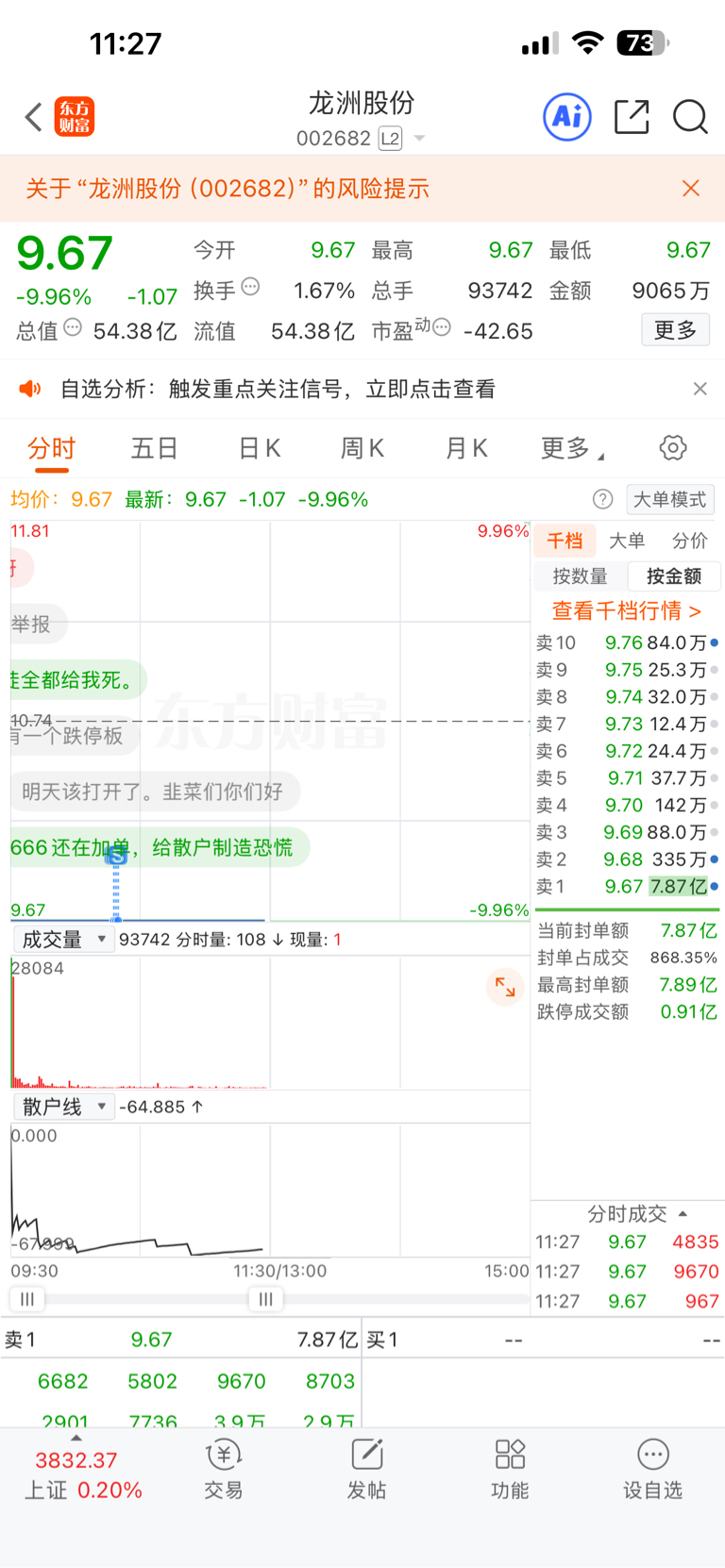This screenshot has height=1568, width=725.
Task: Tap the 封单占成交 868.35% row
Action: [x=627, y=958]
